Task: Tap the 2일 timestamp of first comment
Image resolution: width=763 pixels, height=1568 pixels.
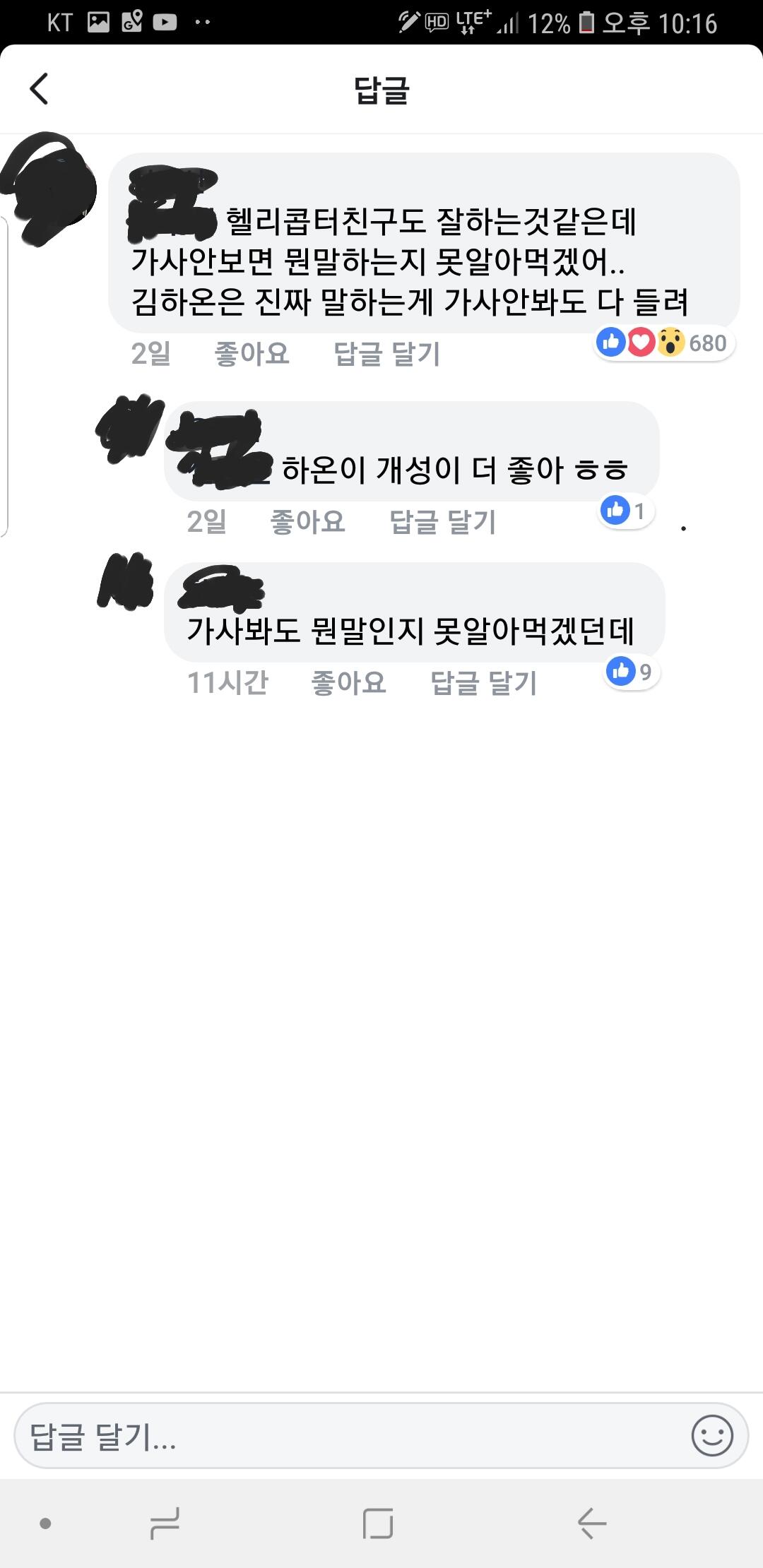Action: click(x=151, y=353)
